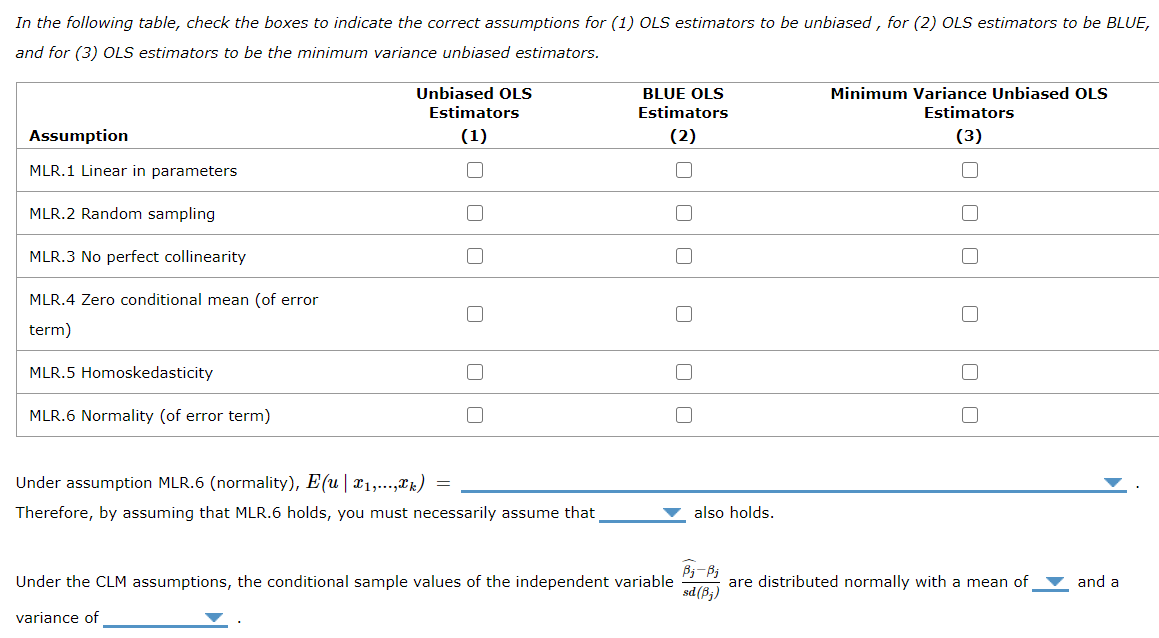The height and width of the screenshot is (638, 1159).
Task: Check MLR.3 under BLUE OLS Estimators
Action: (683, 255)
